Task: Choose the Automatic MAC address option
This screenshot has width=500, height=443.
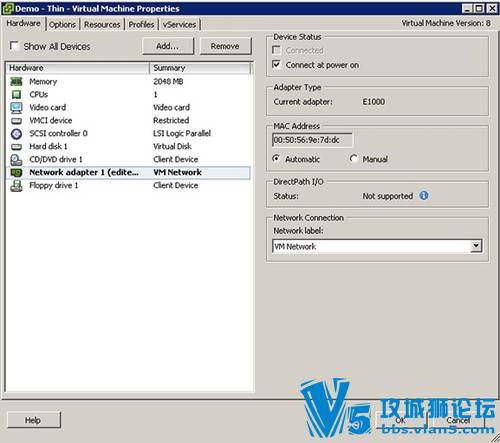Action: point(276,159)
